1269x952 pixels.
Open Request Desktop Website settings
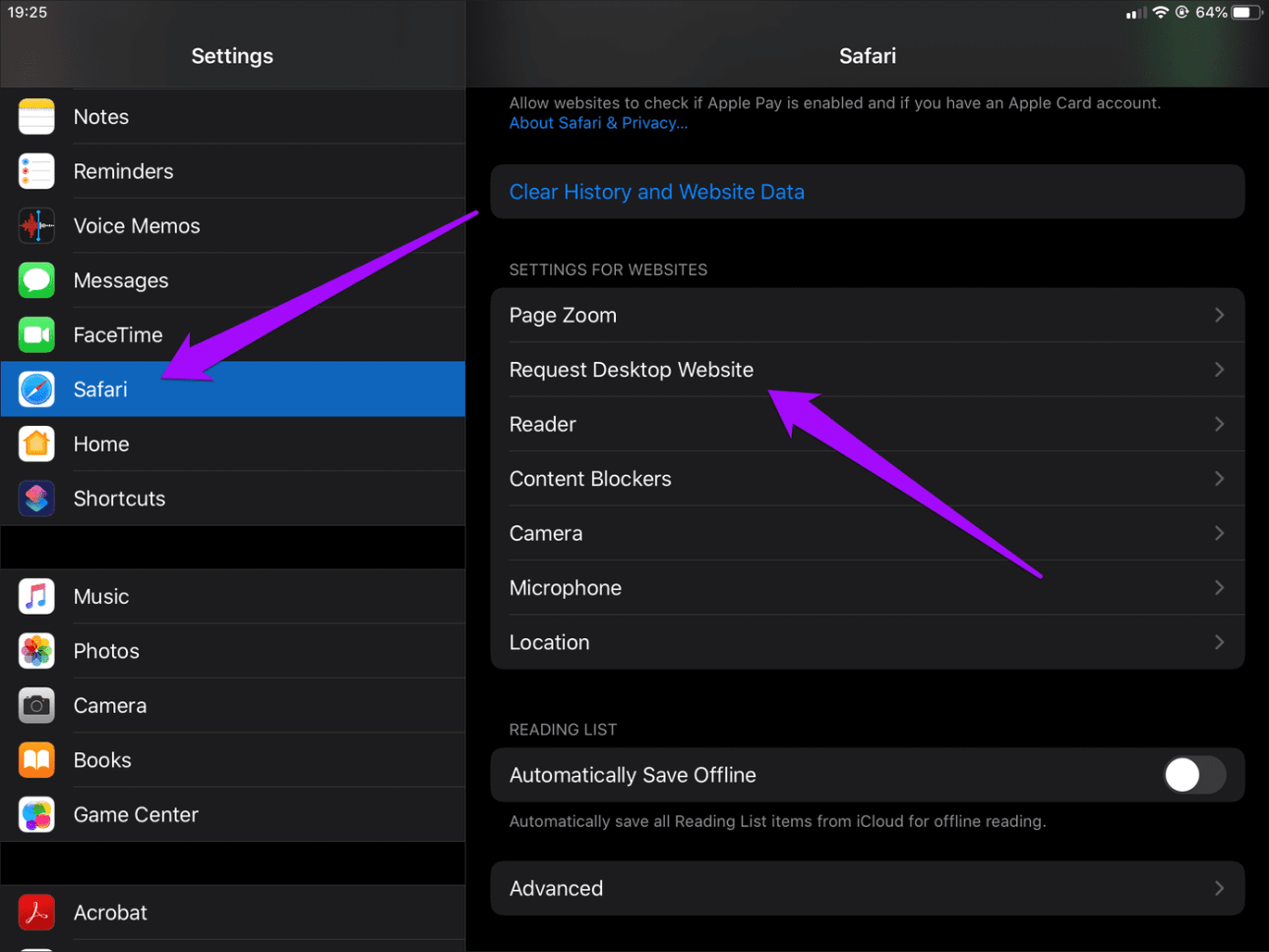(x=632, y=370)
